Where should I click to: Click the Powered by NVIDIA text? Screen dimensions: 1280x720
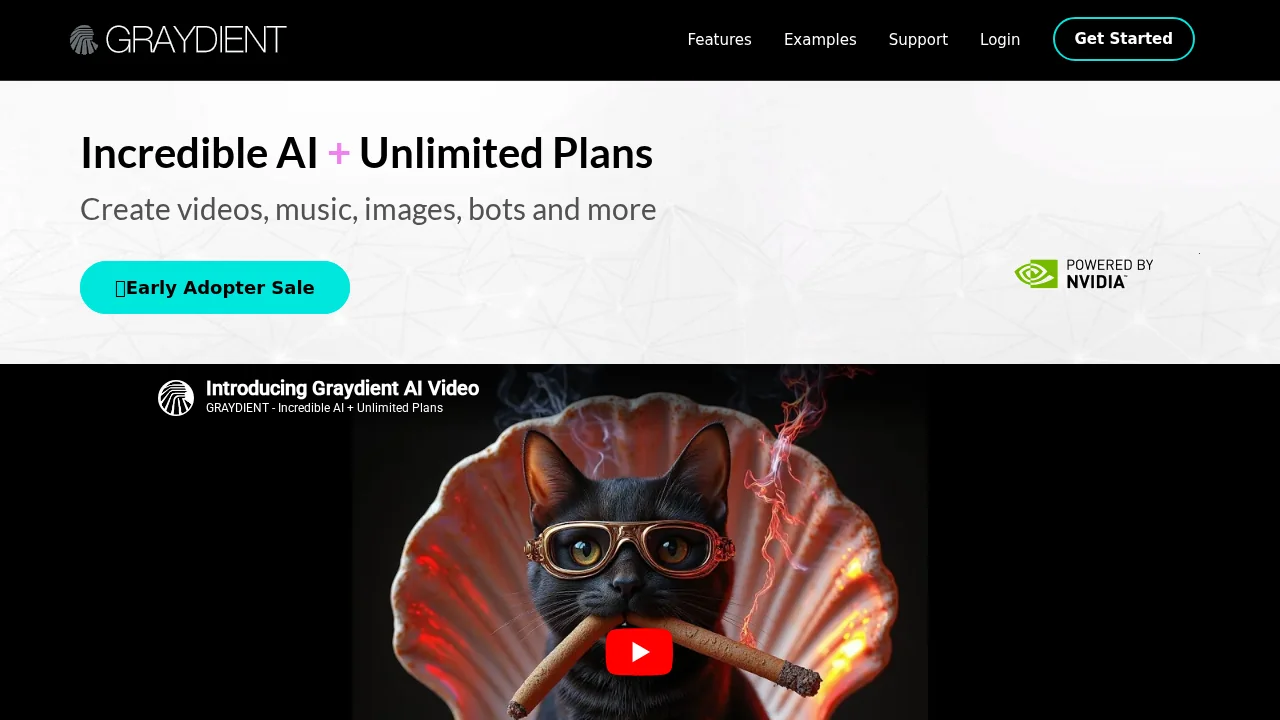pos(1109,274)
